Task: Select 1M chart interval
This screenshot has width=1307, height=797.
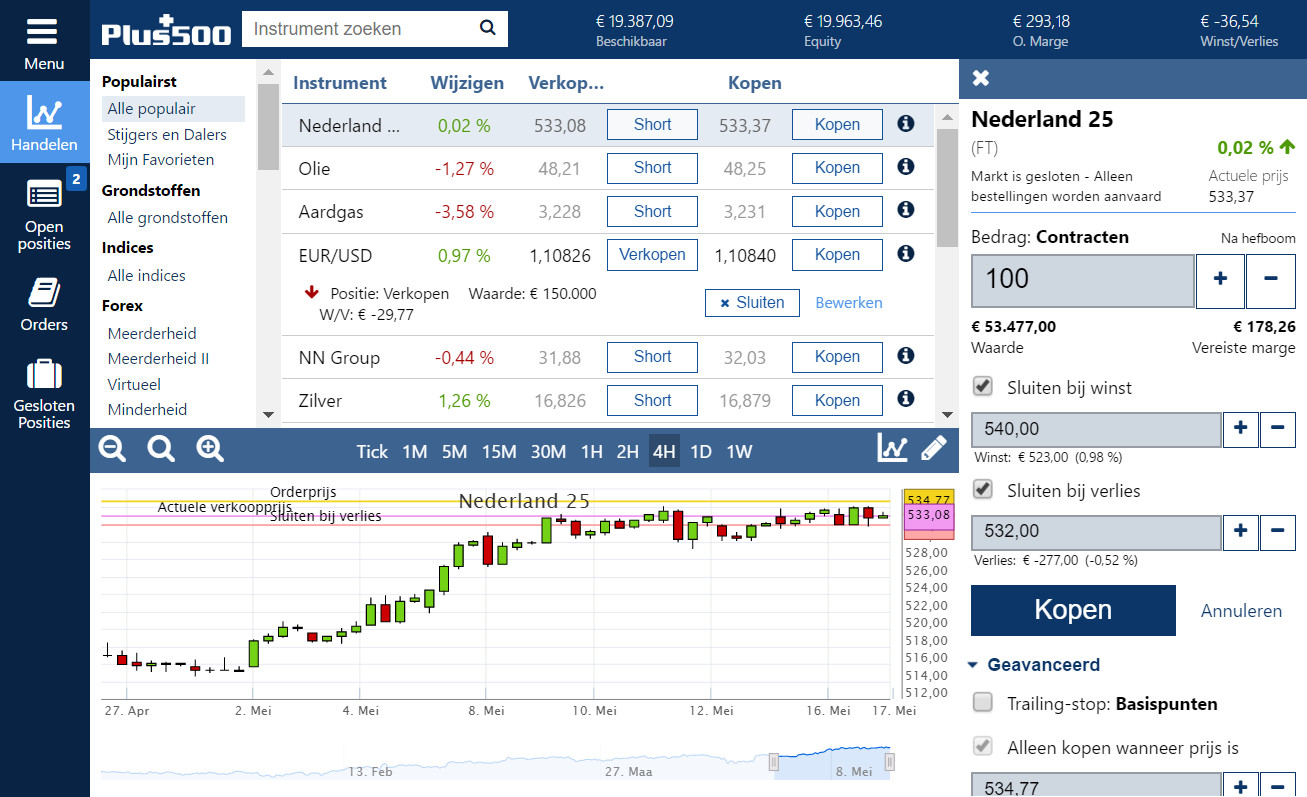Action: tap(415, 451)
